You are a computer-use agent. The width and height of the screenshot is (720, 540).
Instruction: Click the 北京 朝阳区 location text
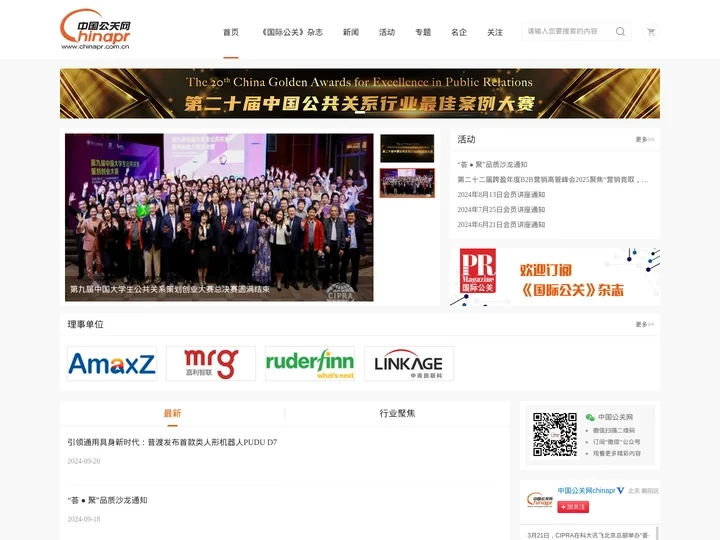click(643, 491)
